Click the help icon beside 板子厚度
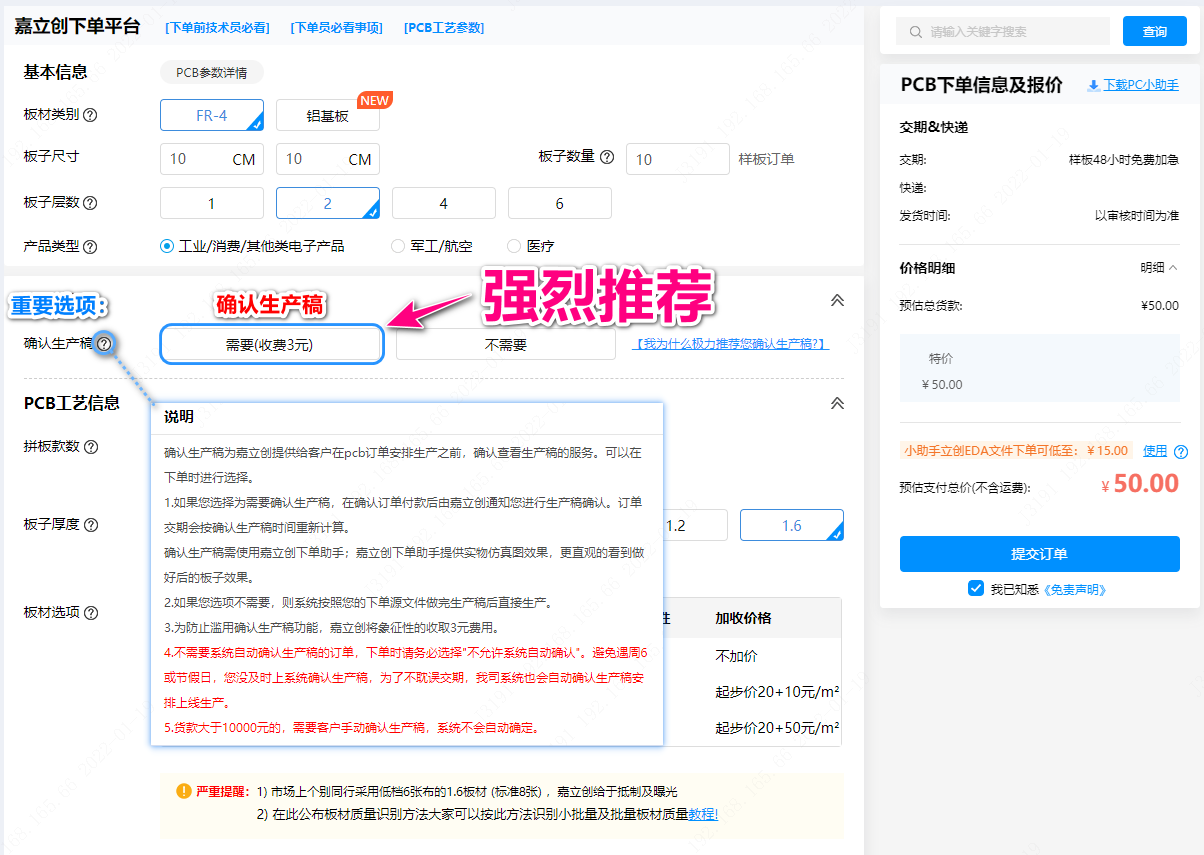This screenshot has height=855, width=1204. click(x=90, y=525)
